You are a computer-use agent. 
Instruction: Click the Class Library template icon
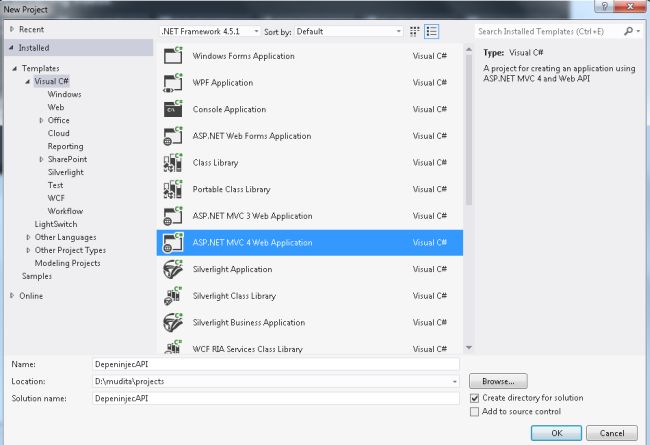pyautogui.click(x=173, y=163)
